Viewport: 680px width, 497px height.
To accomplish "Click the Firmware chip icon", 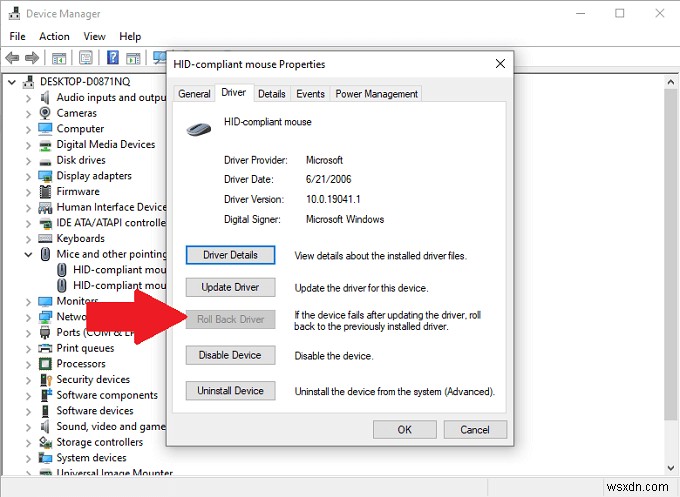I will pos(45,192).
